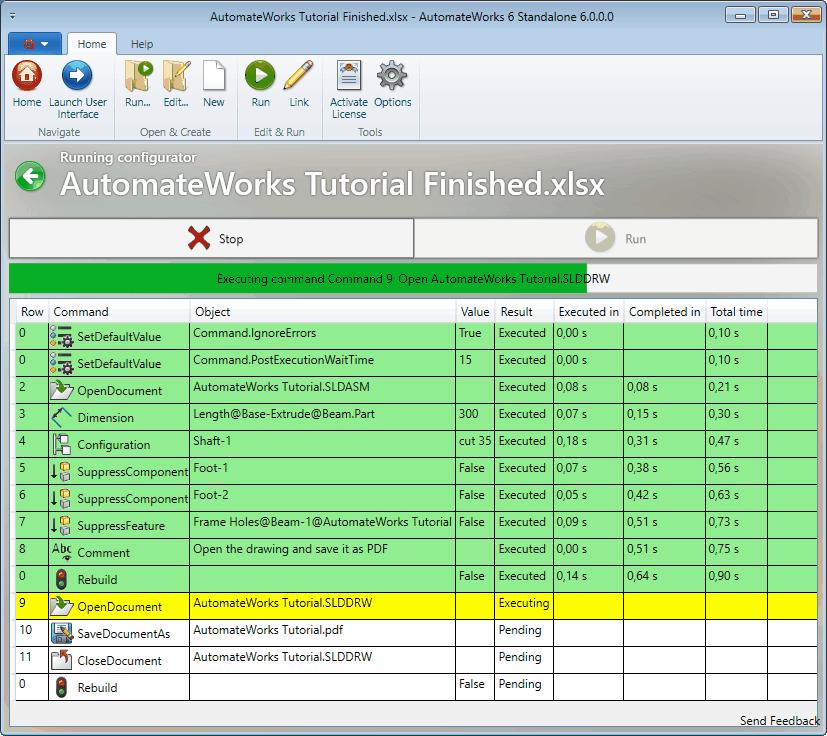
Task: Click the Link pencil icon
Action: 299,75
